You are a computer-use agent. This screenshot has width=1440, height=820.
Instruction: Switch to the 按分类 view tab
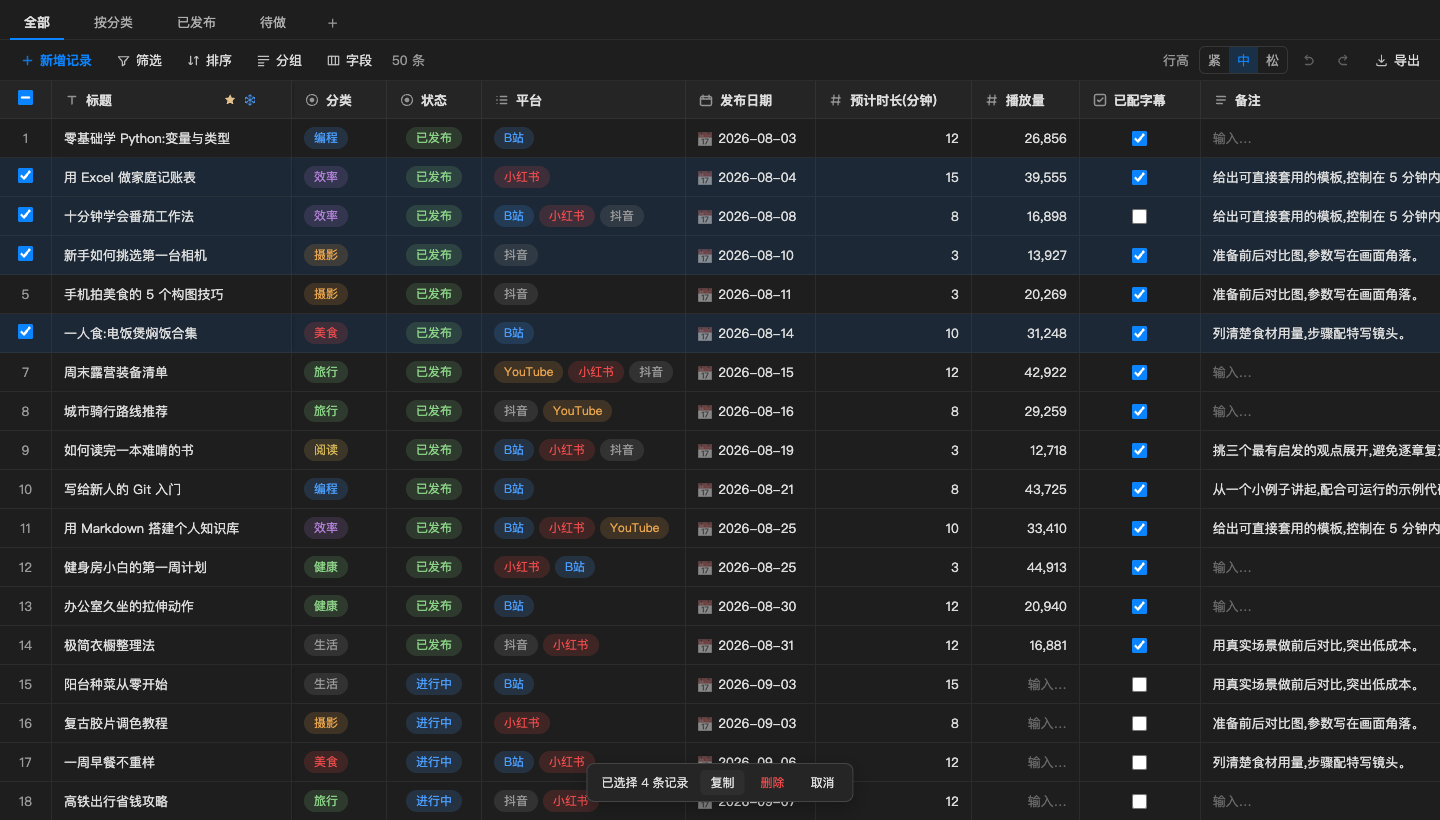pyautogui.click(x=113, y=22)
